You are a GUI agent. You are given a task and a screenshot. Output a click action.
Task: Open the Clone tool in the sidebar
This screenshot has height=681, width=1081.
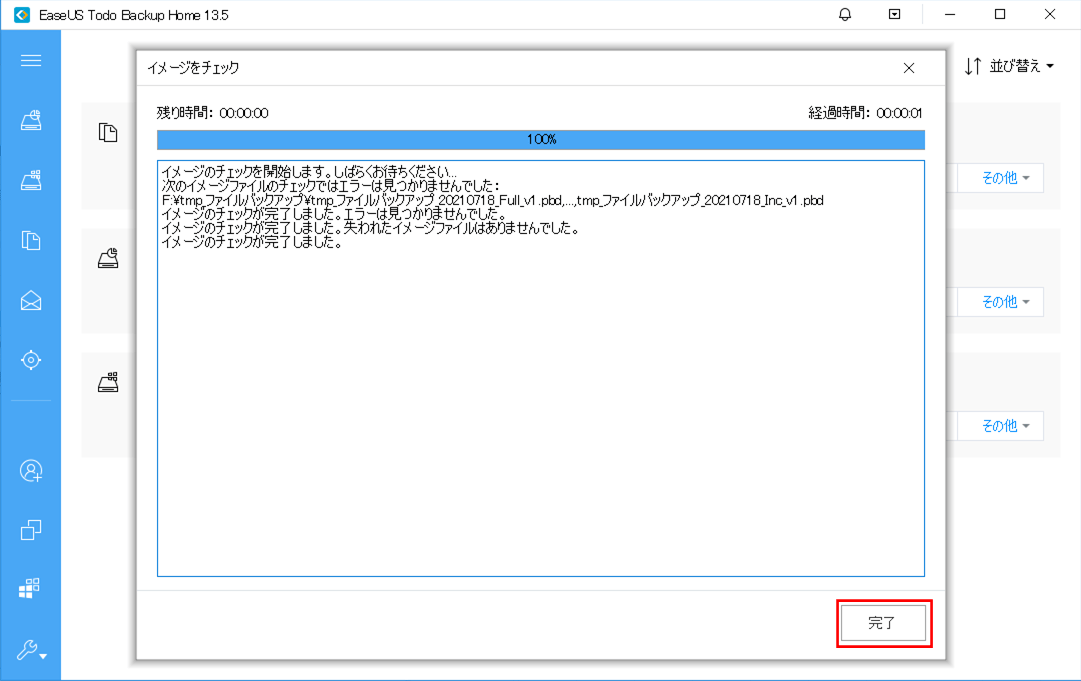(31, 529)
